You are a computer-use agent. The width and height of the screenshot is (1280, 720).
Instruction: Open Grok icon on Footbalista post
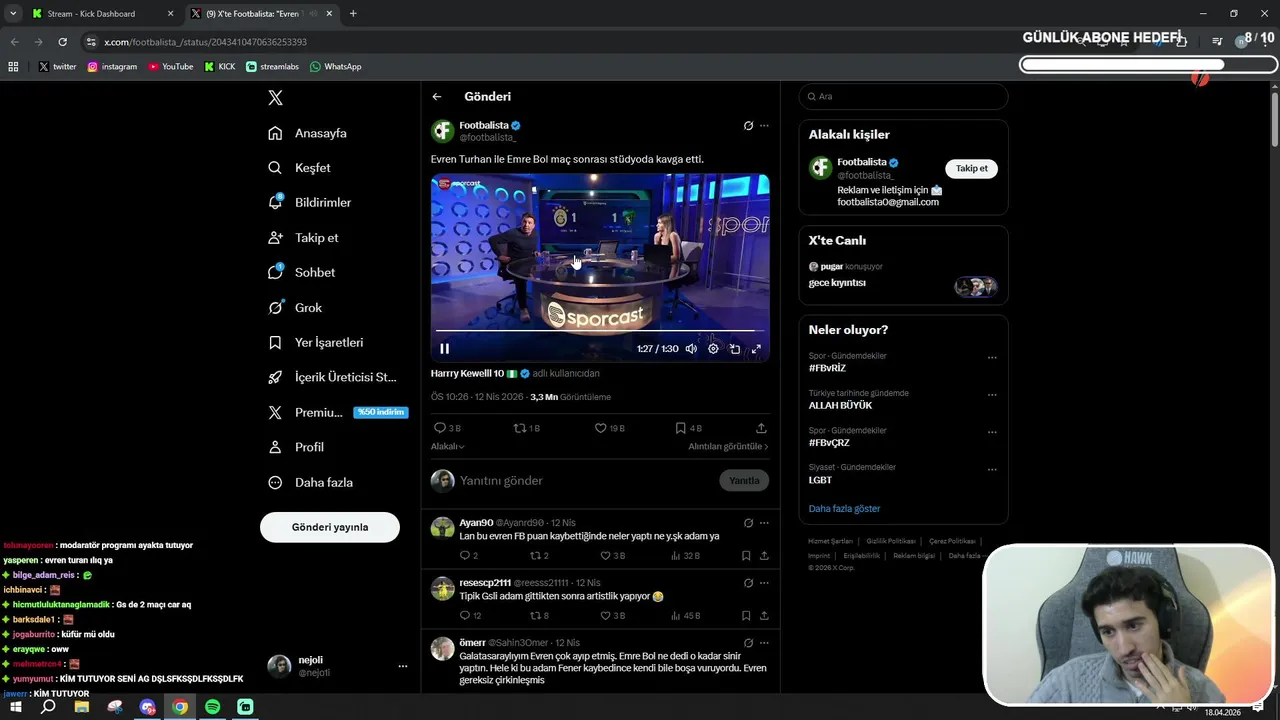point(748,126)
